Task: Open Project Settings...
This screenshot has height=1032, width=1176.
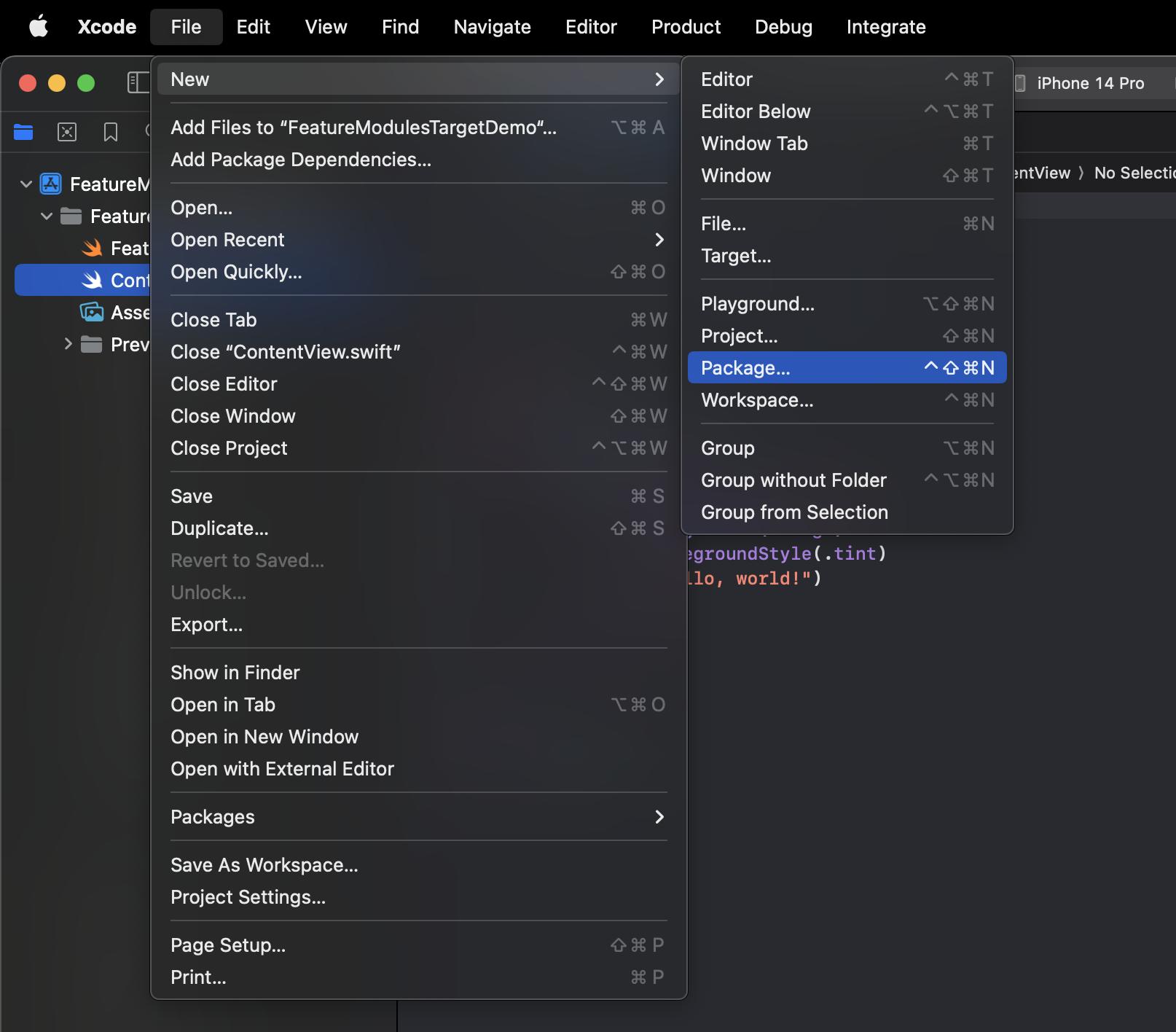Action: click(x=418, y=897)
